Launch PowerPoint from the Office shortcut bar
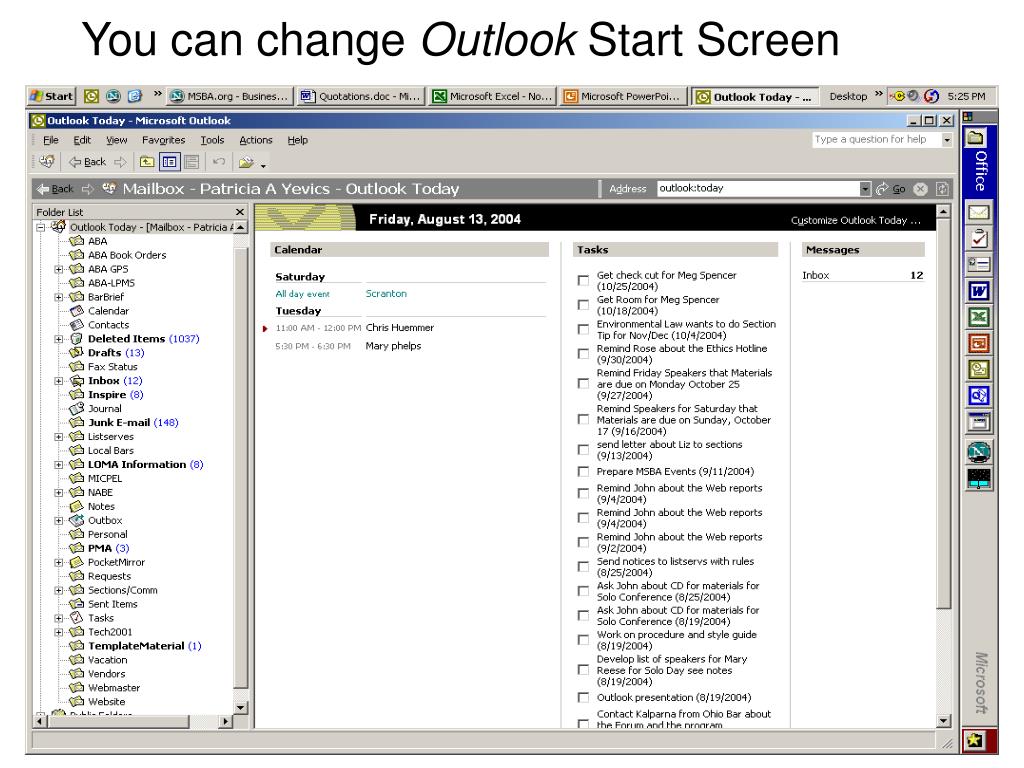Image resolution: width=1024 pixels, height=768 pixels. pyautogui.click(x=978, y=344)
